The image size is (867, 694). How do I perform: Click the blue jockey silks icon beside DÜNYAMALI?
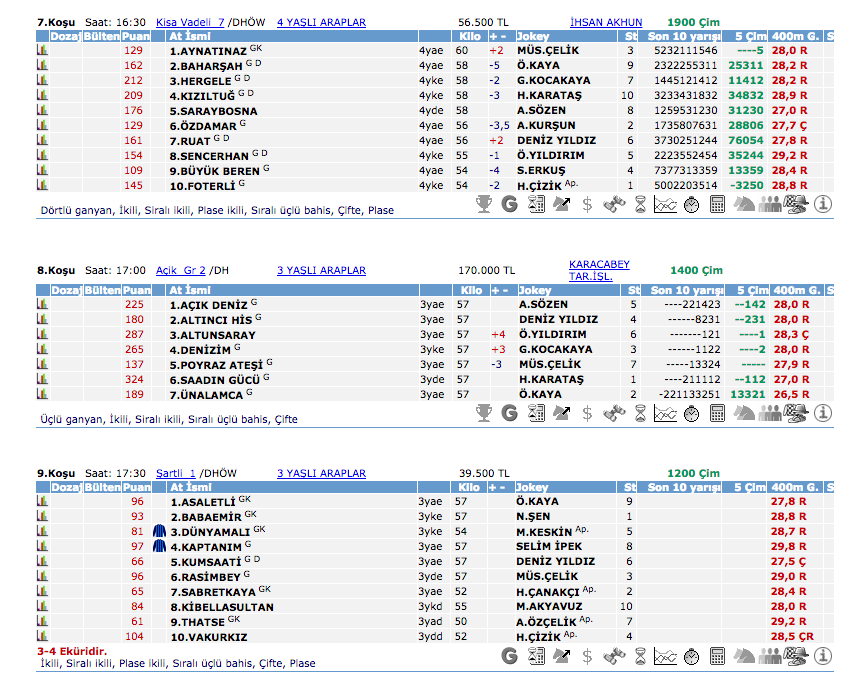point(159,532)
